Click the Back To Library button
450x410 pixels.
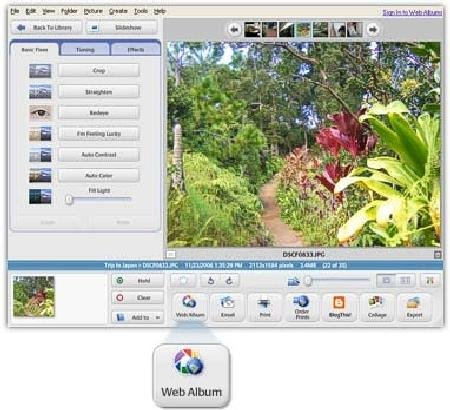click(46, 28)
